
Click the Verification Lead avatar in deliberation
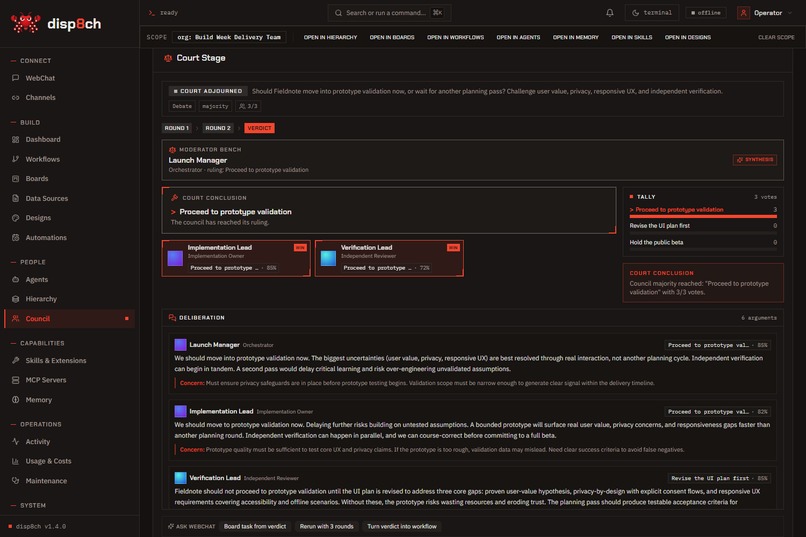coord(180,478)
